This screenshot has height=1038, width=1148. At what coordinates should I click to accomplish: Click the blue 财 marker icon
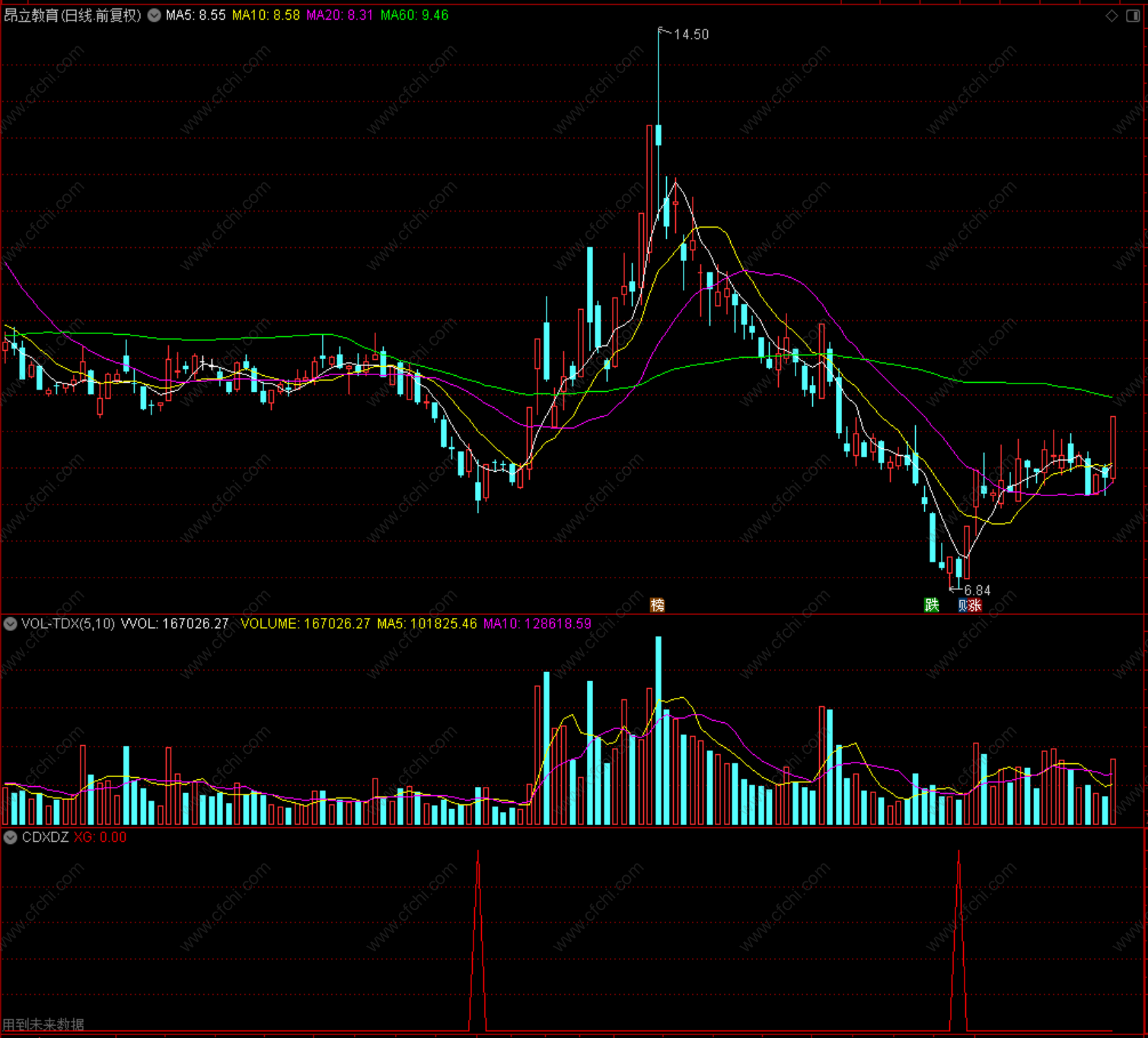[x=963, y=605]
